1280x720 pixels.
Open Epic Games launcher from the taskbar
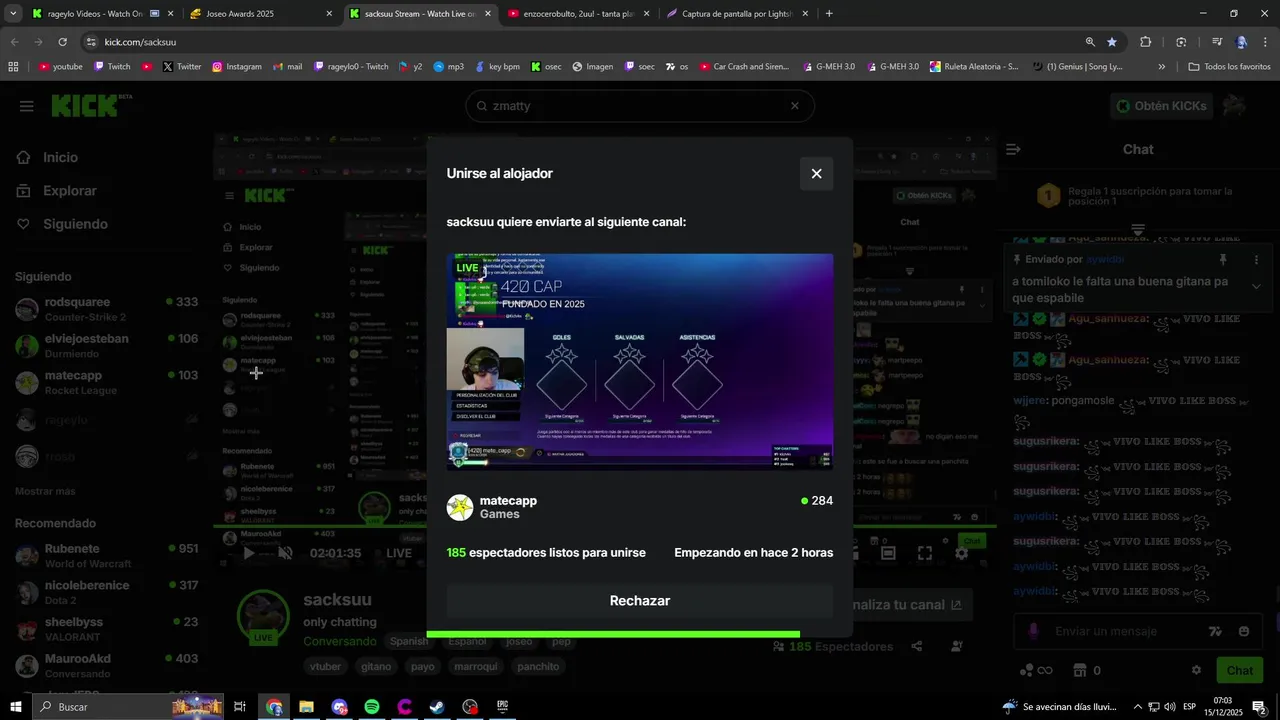coord(503,707)
